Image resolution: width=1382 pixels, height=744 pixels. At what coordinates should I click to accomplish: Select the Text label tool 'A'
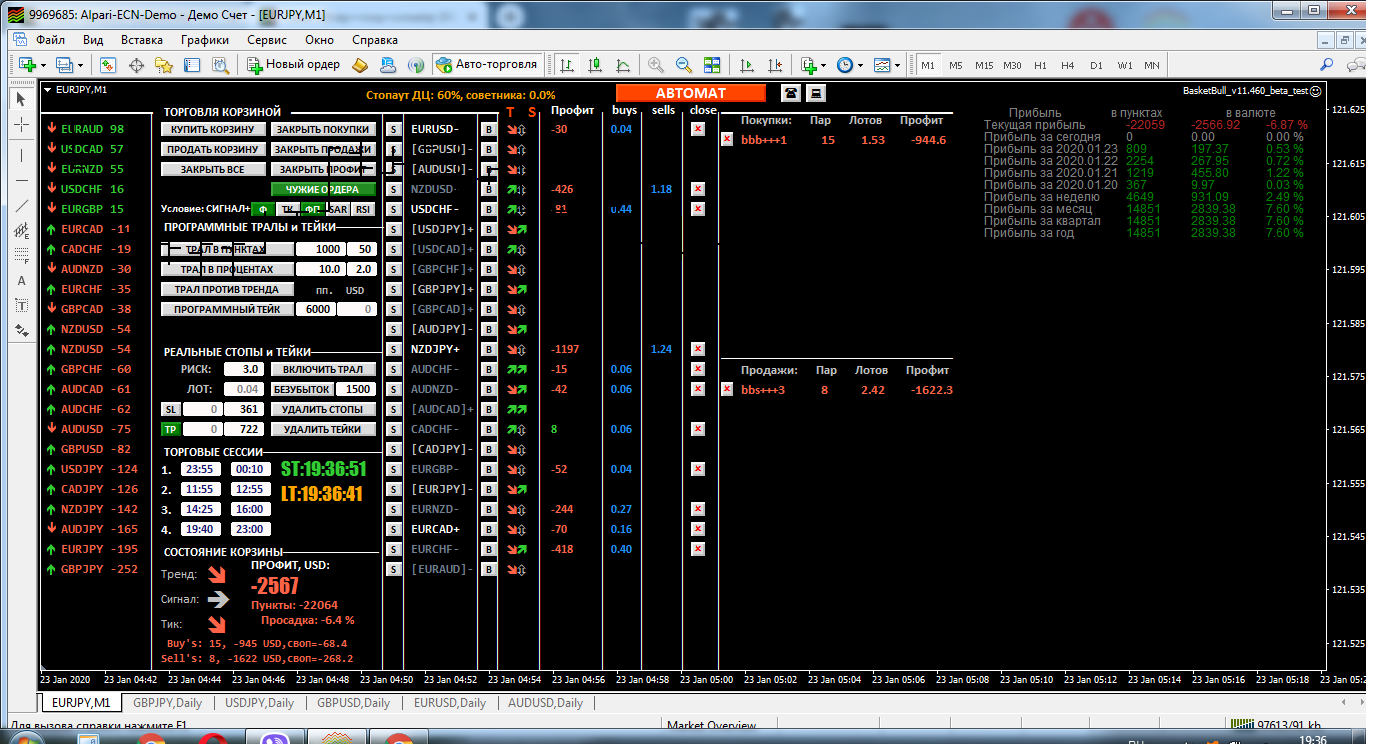click(22, 280)
